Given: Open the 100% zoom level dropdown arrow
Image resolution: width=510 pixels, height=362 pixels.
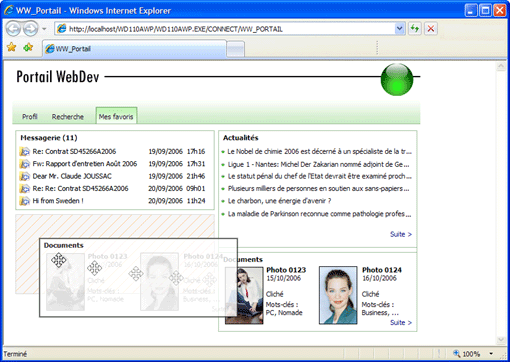Looking at the screenshot, I should pyautogui.click(x=491, y=354).
